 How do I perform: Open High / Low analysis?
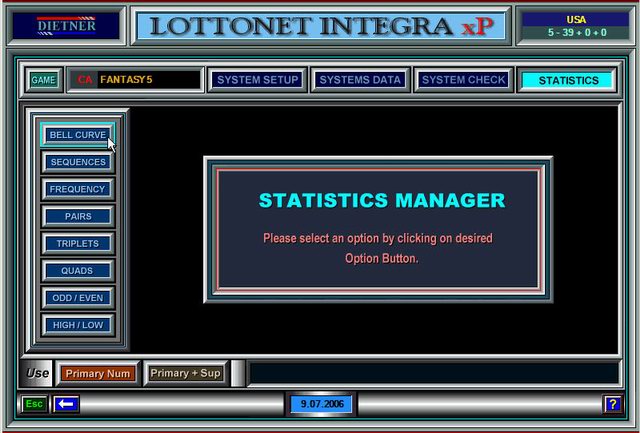(x=78, y=324)
